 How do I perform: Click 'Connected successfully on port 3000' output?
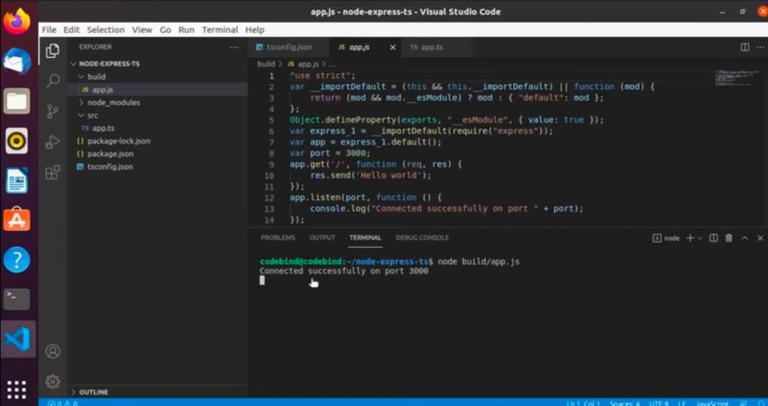[344, 271]
